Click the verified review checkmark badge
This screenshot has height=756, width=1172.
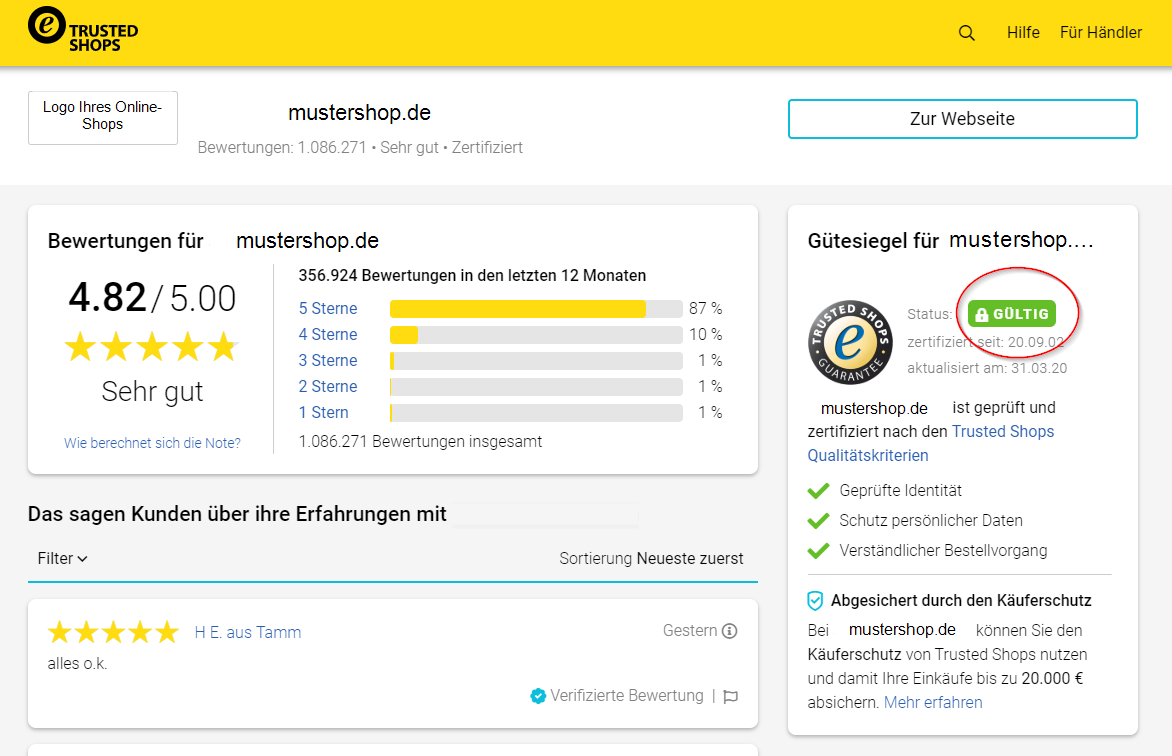point(537,696)
